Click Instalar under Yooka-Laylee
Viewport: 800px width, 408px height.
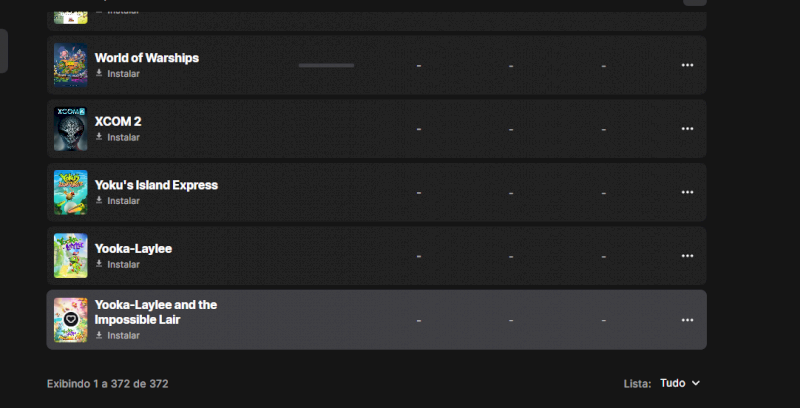[123, 264]
